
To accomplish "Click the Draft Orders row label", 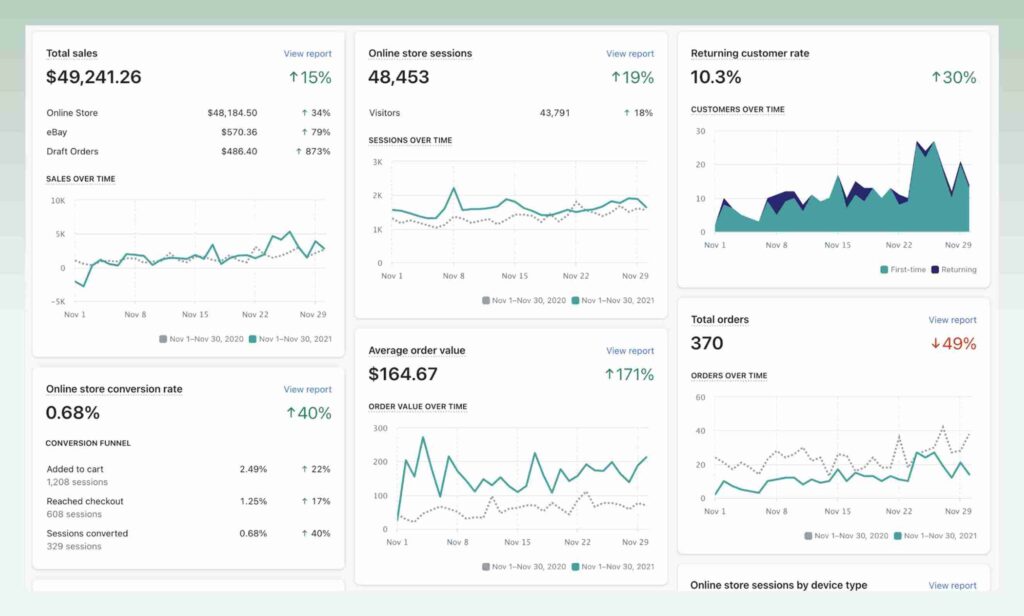I will [72, 152].
